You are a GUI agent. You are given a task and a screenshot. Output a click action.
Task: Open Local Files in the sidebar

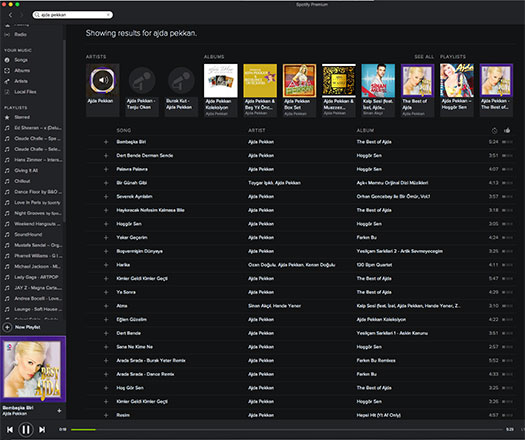[25, 92]
